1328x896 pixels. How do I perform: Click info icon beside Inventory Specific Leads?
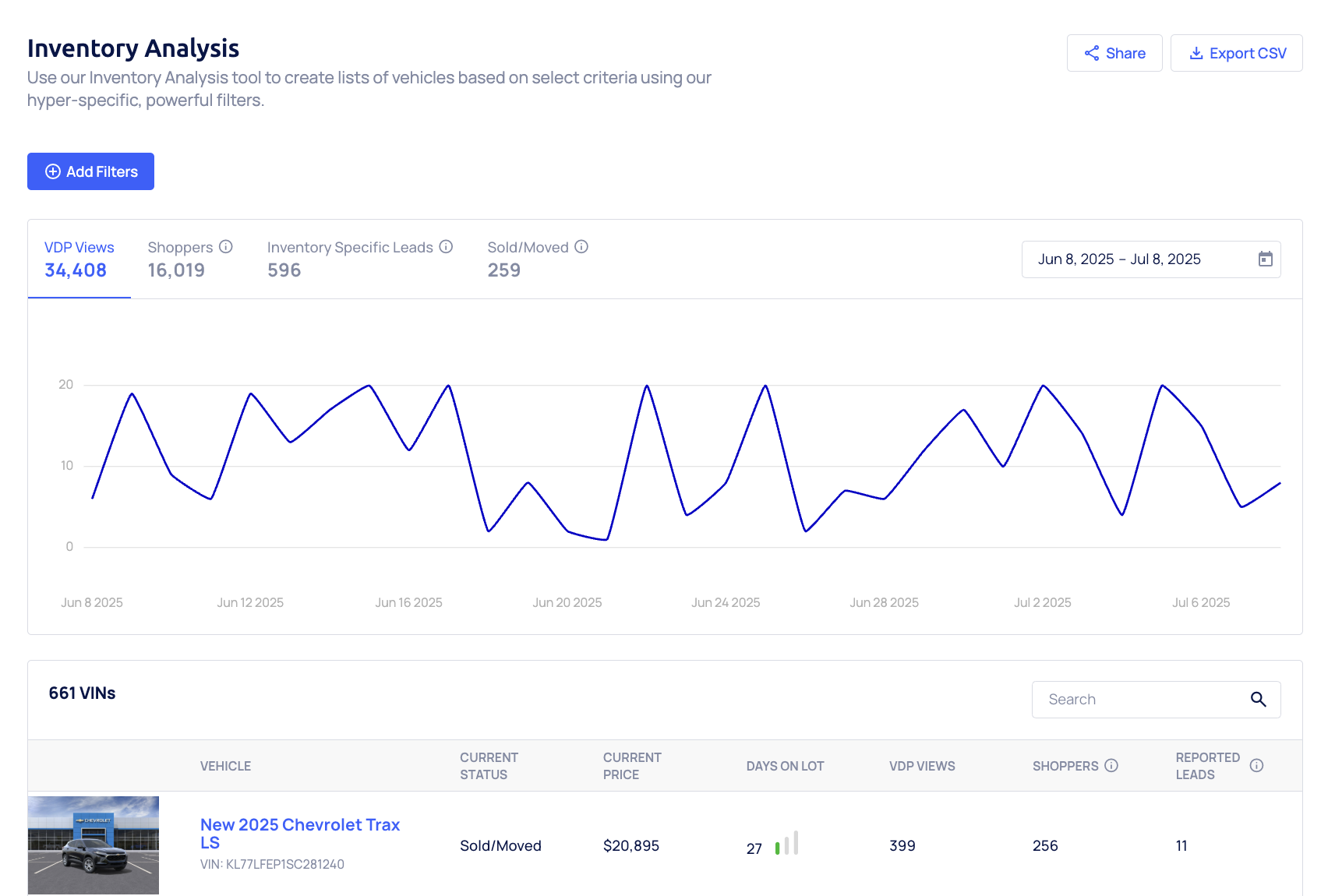coord(446,247)
